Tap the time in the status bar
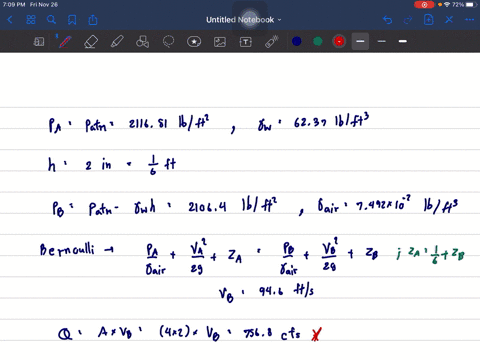This screenshot has height=360, width=480. point(14,5)
